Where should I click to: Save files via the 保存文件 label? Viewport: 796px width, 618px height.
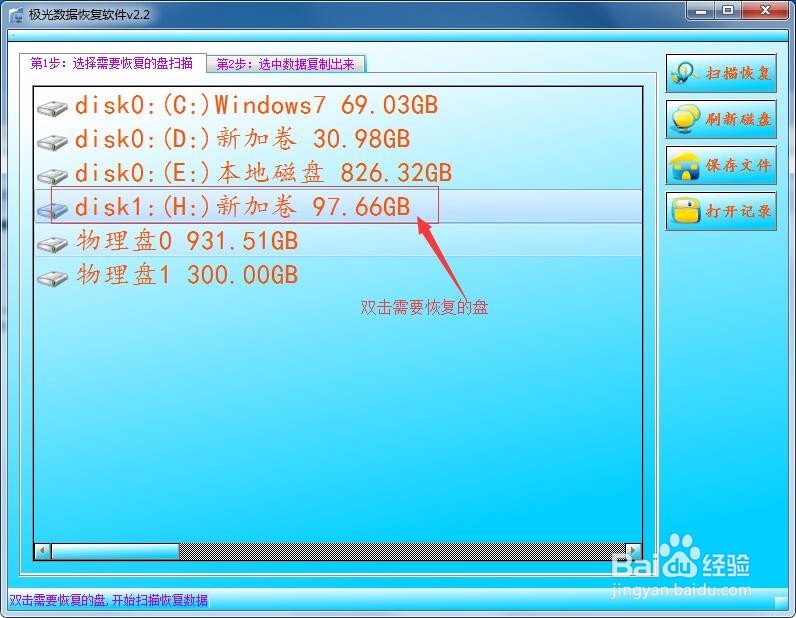(x=738, y=165)
